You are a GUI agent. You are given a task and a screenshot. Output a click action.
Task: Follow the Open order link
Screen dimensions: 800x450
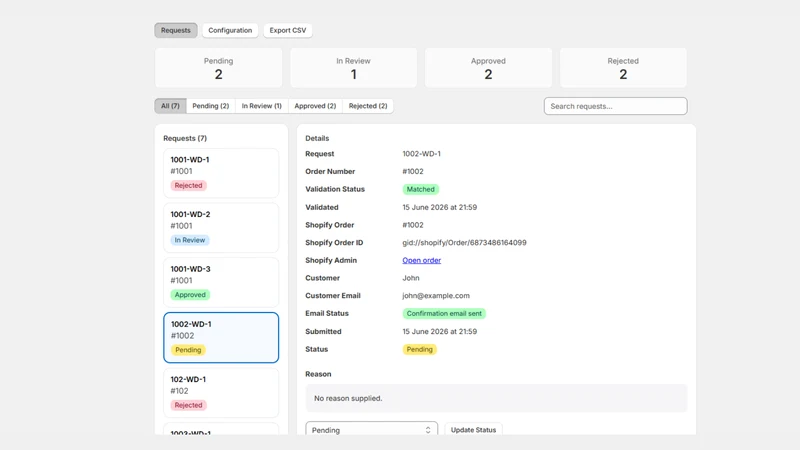tap(421, 260)
